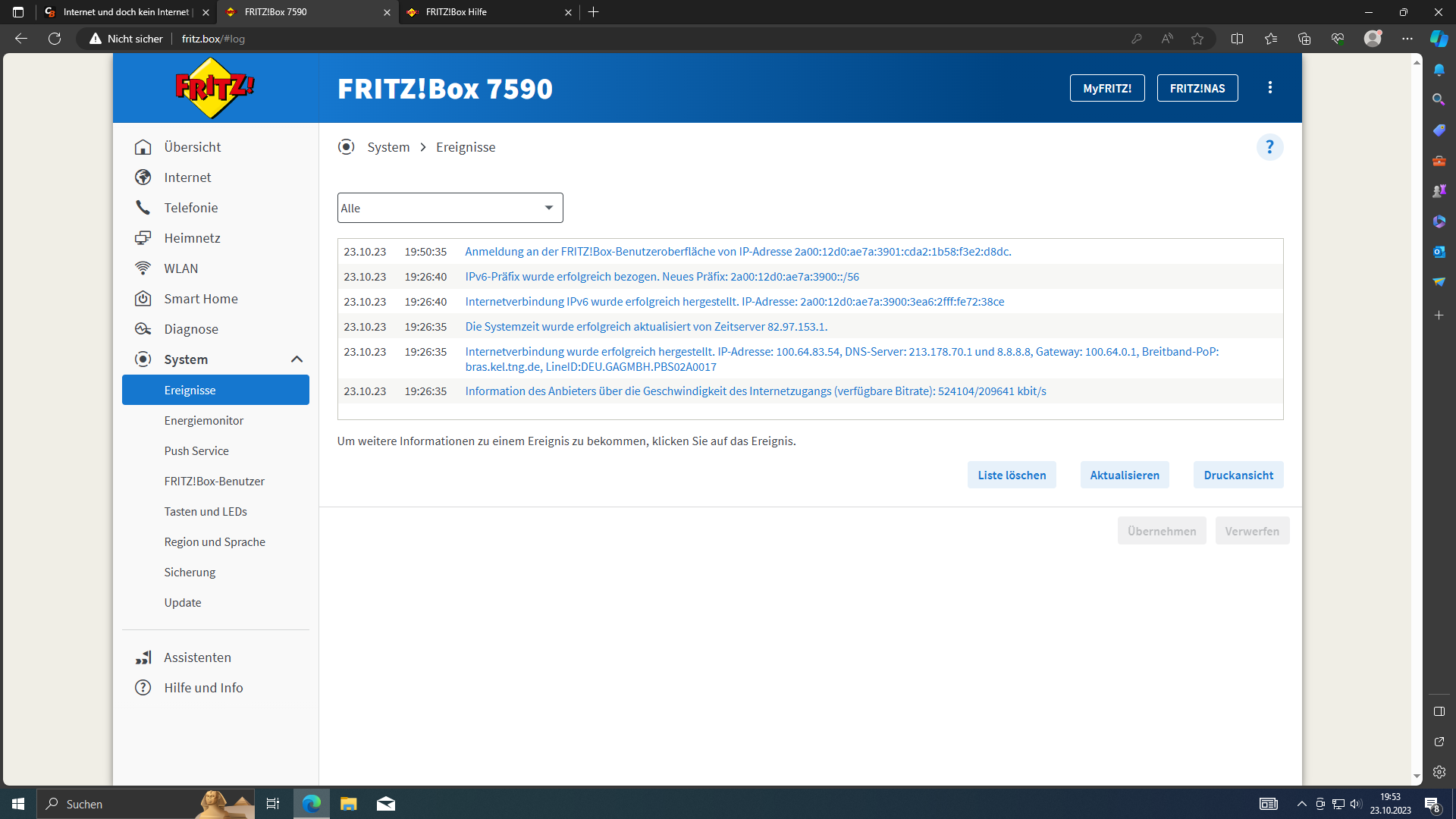
Task: Open Energiemonitor in the System submenu
Action: click(x=203, y=420)
